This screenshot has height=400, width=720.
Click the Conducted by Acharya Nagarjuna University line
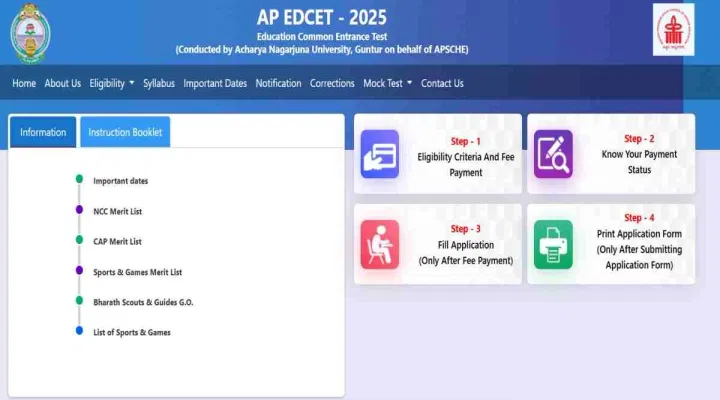[x=322, y=50]
